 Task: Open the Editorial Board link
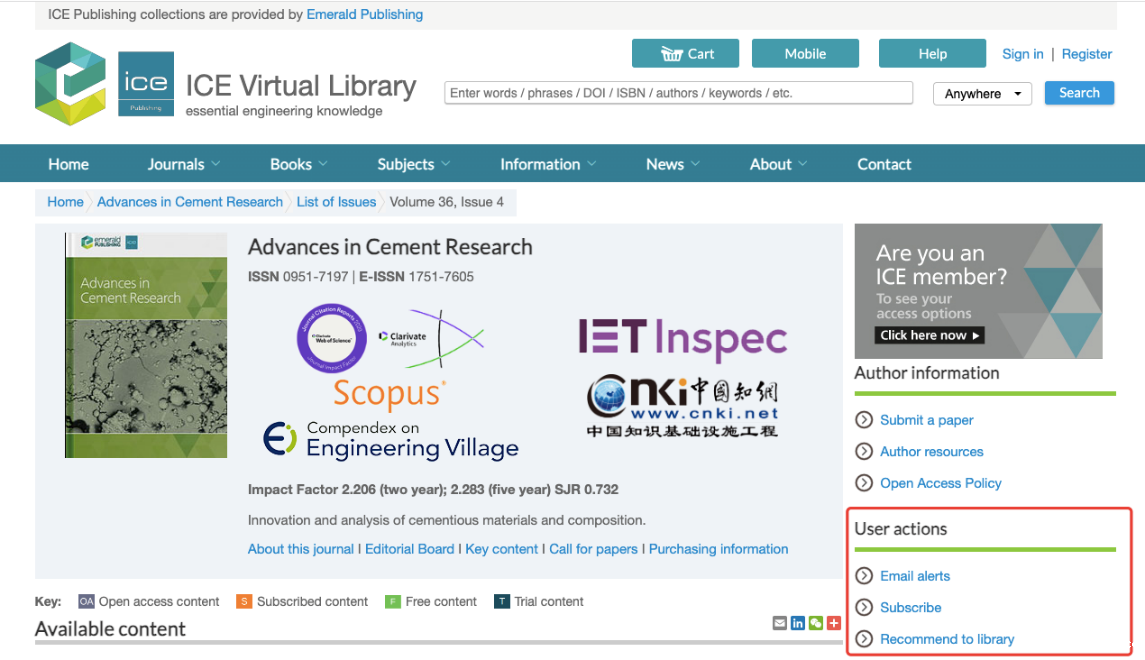(409, 549)
